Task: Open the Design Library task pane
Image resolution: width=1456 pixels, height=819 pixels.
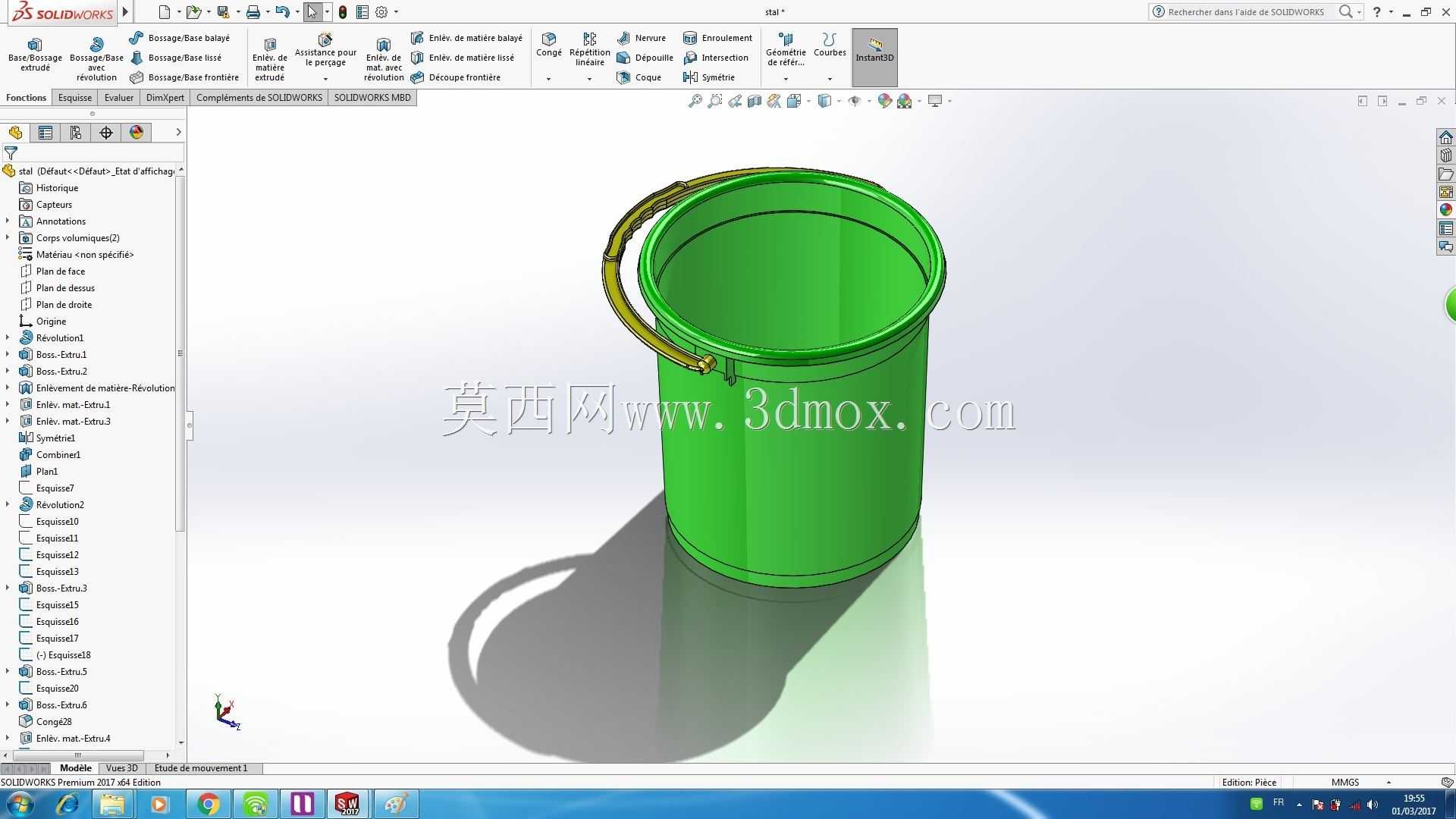Action: click(1446, 155)
